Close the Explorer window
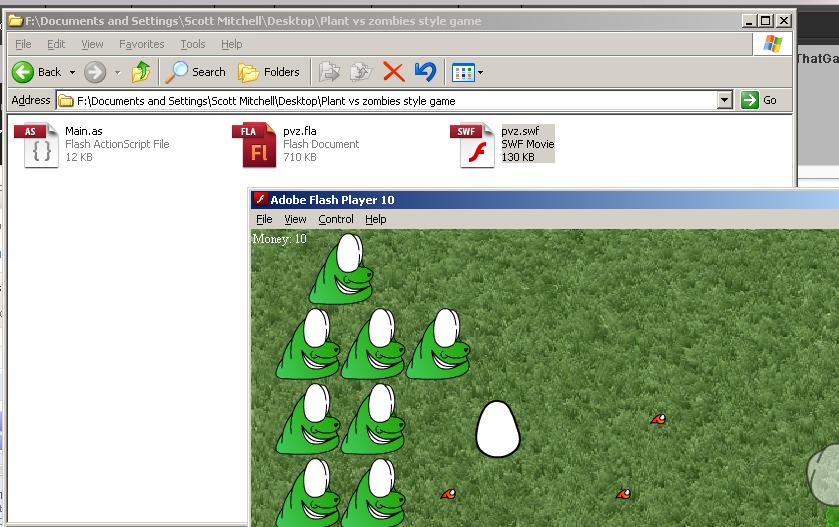The width and height of the screenshot is (839, 527). pos(784,21)
